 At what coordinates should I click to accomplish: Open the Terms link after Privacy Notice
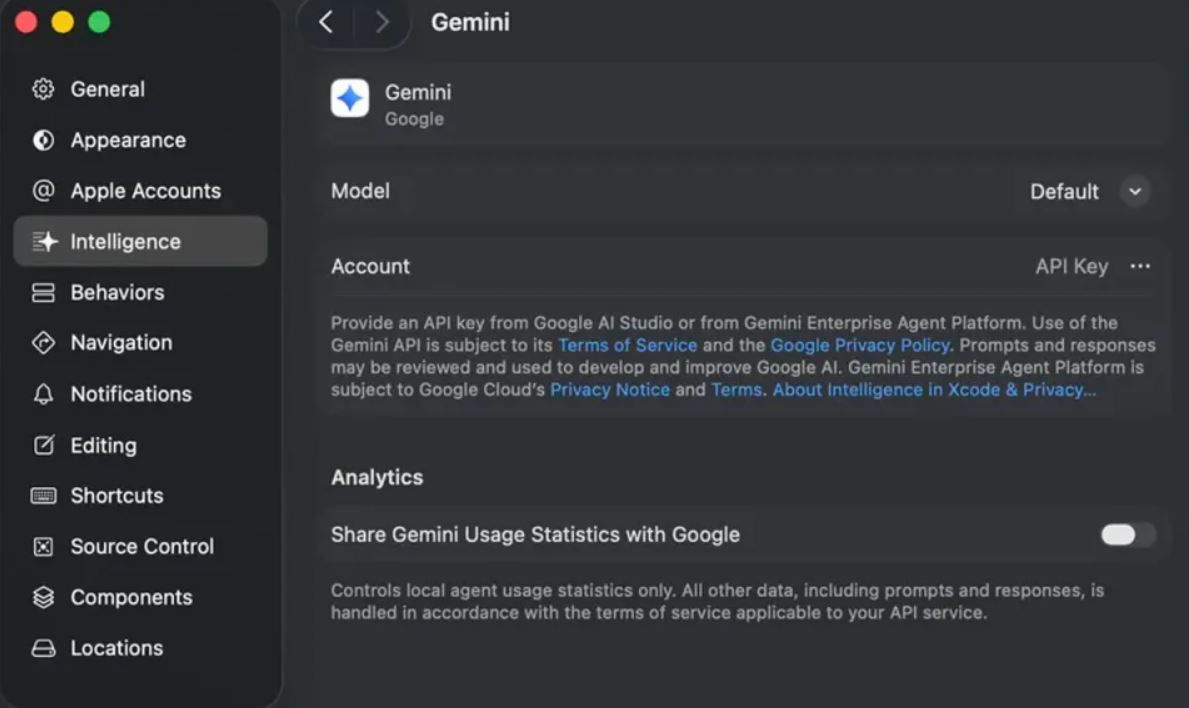pos(736,390)
